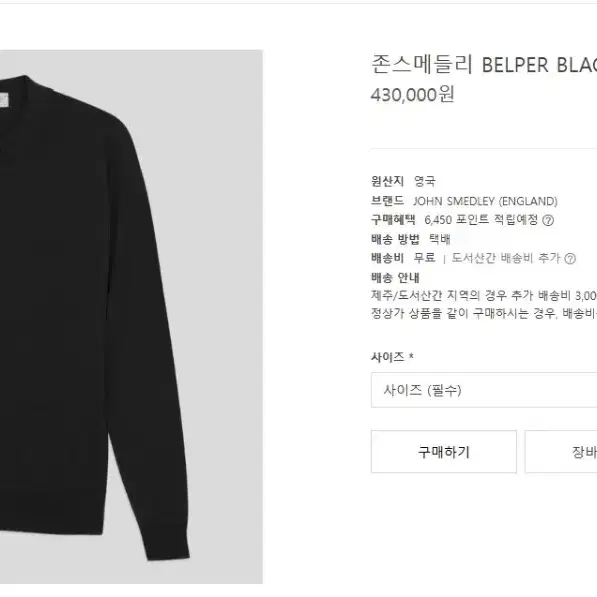Screen dimensions: 597x597
Task: Click the 영국 origin value
Action: (425, 181)
